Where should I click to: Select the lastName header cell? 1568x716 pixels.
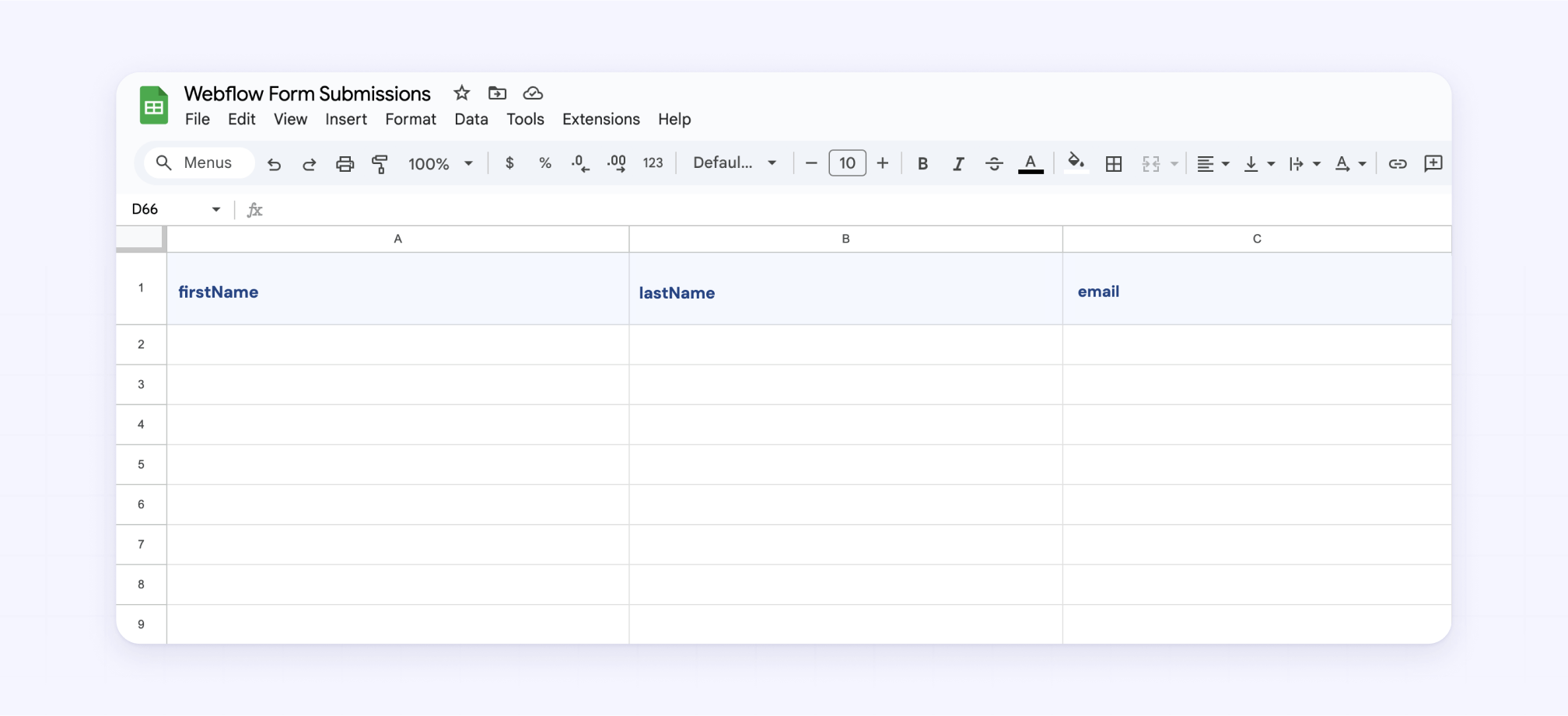pos(845,288)
